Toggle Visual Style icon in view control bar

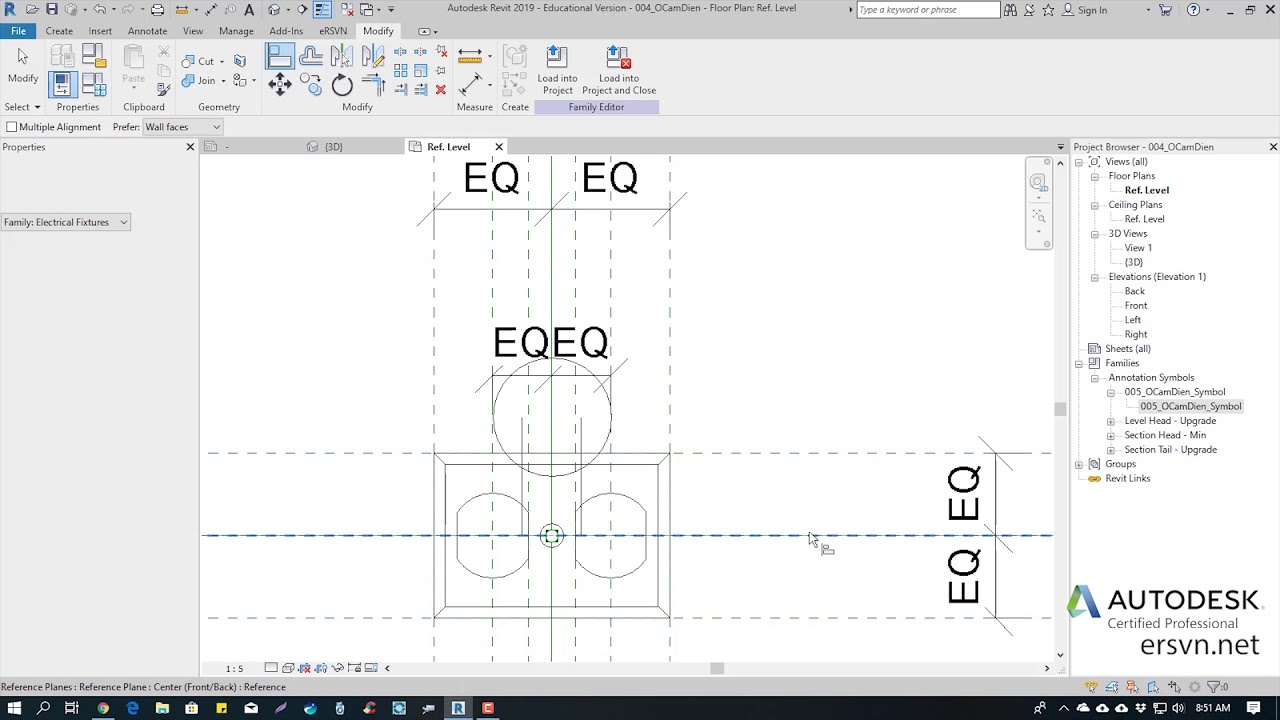tap(288, 668)
